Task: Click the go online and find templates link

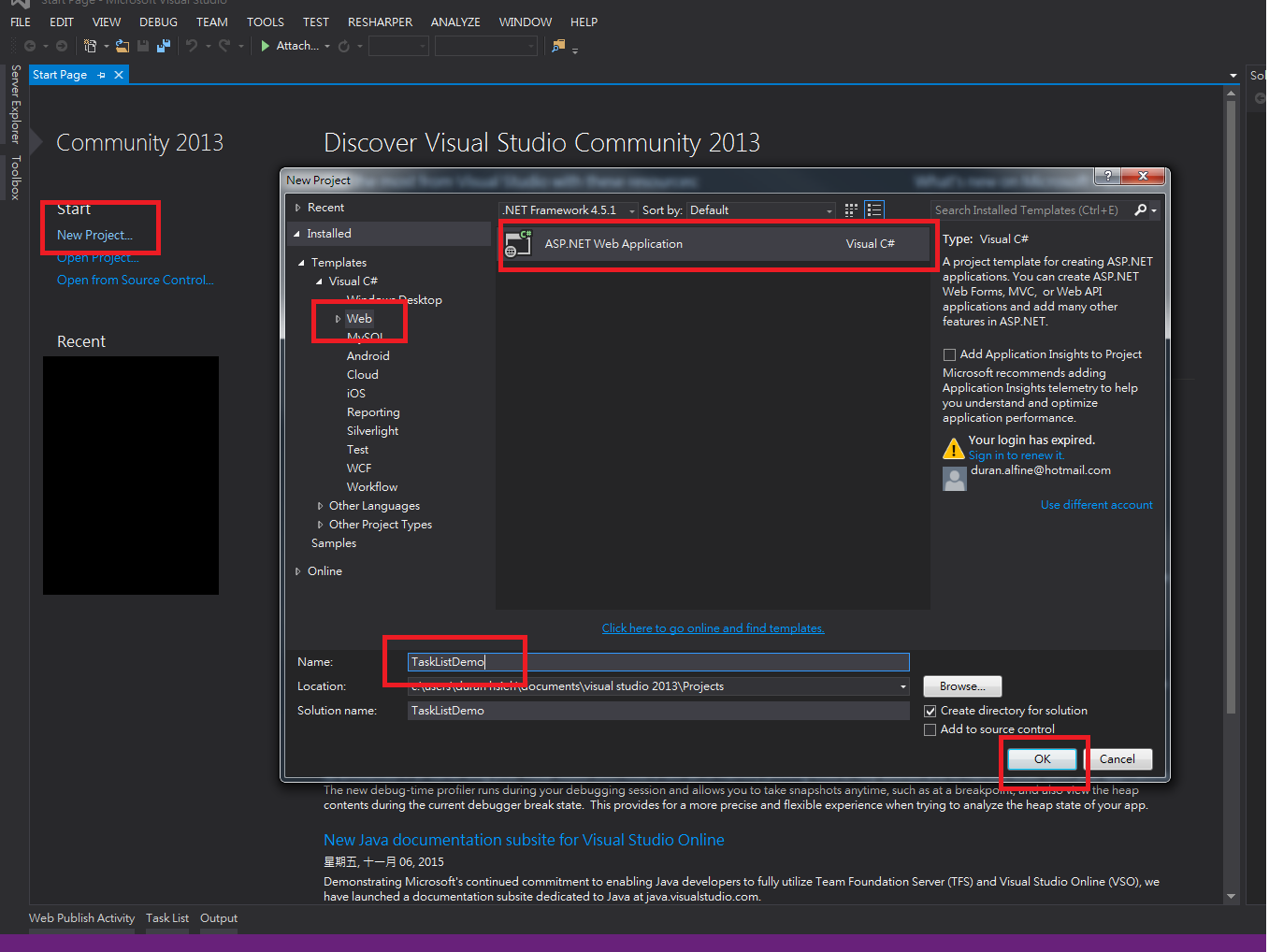Action: pos(714,628)
